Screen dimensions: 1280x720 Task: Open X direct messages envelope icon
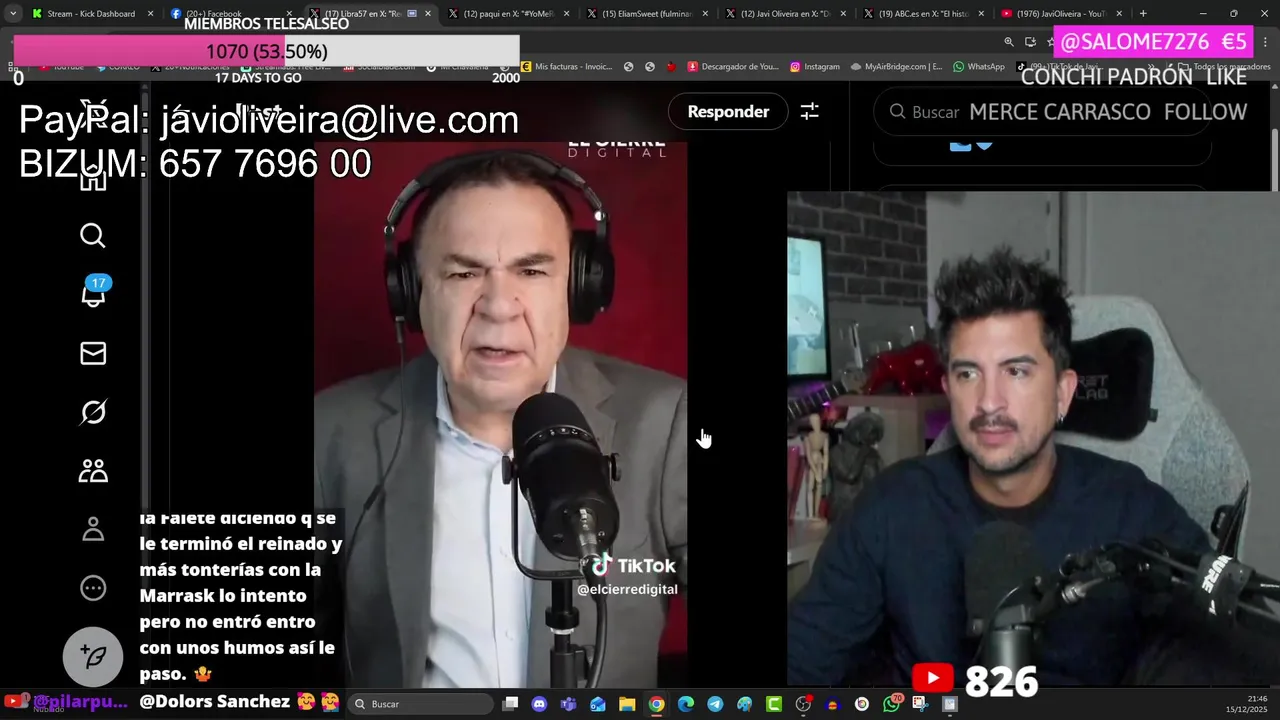[93, 353]
